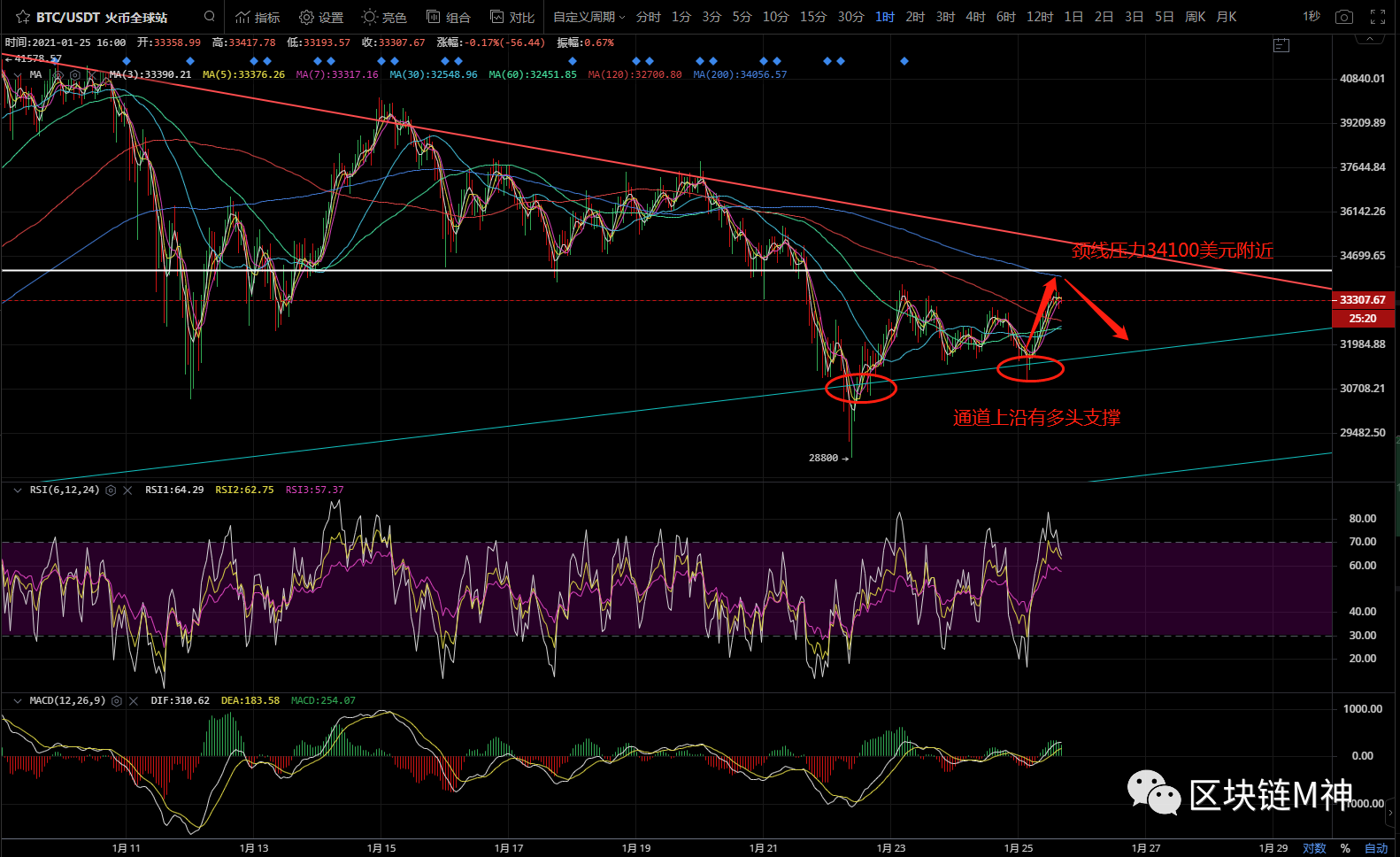Open the calendar notes icon on chart
Screen dimensions: 1400x857
click(1281, 45)
